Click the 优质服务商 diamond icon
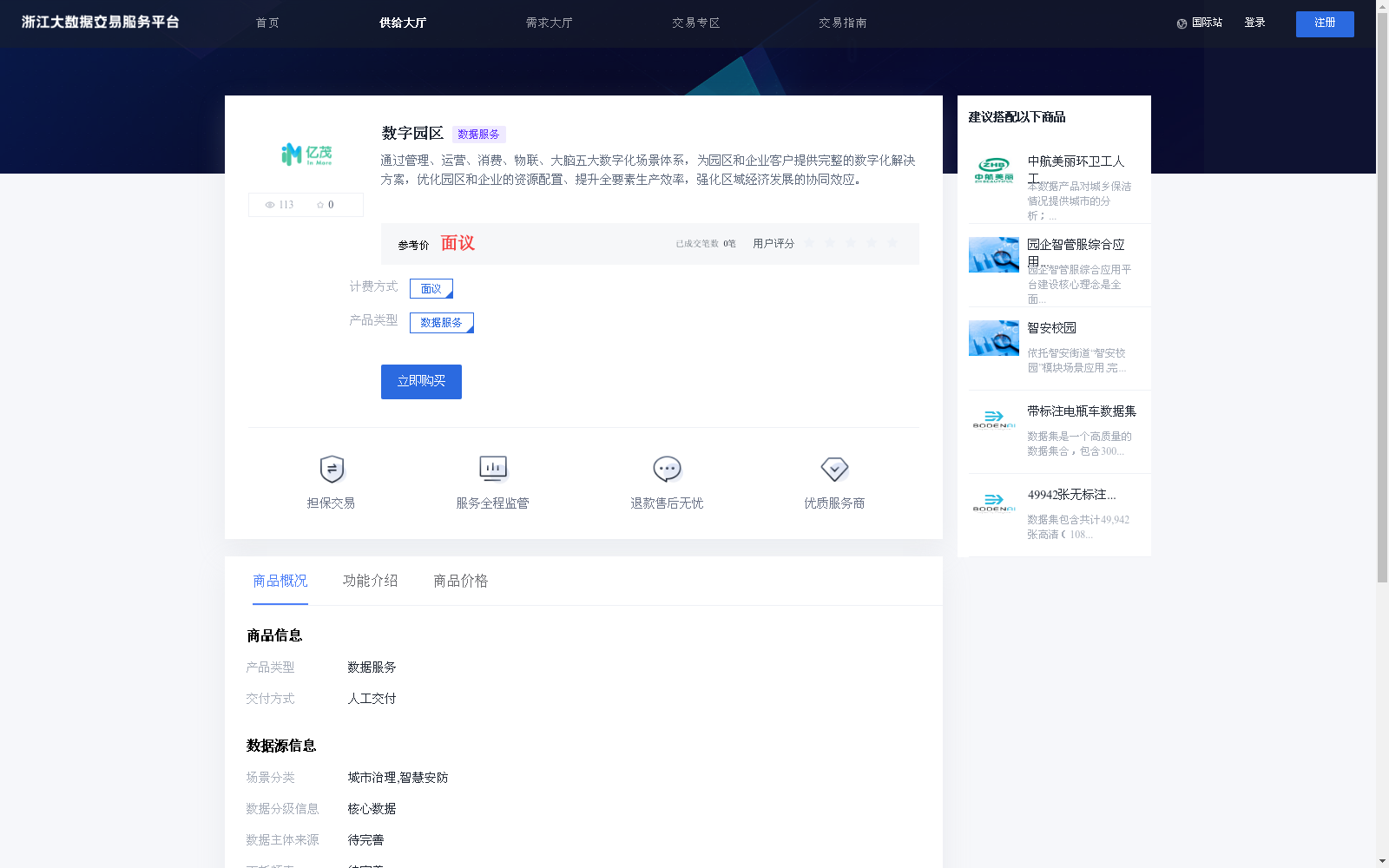This screenshot has height=868, width=1389. tap(834, 469)
